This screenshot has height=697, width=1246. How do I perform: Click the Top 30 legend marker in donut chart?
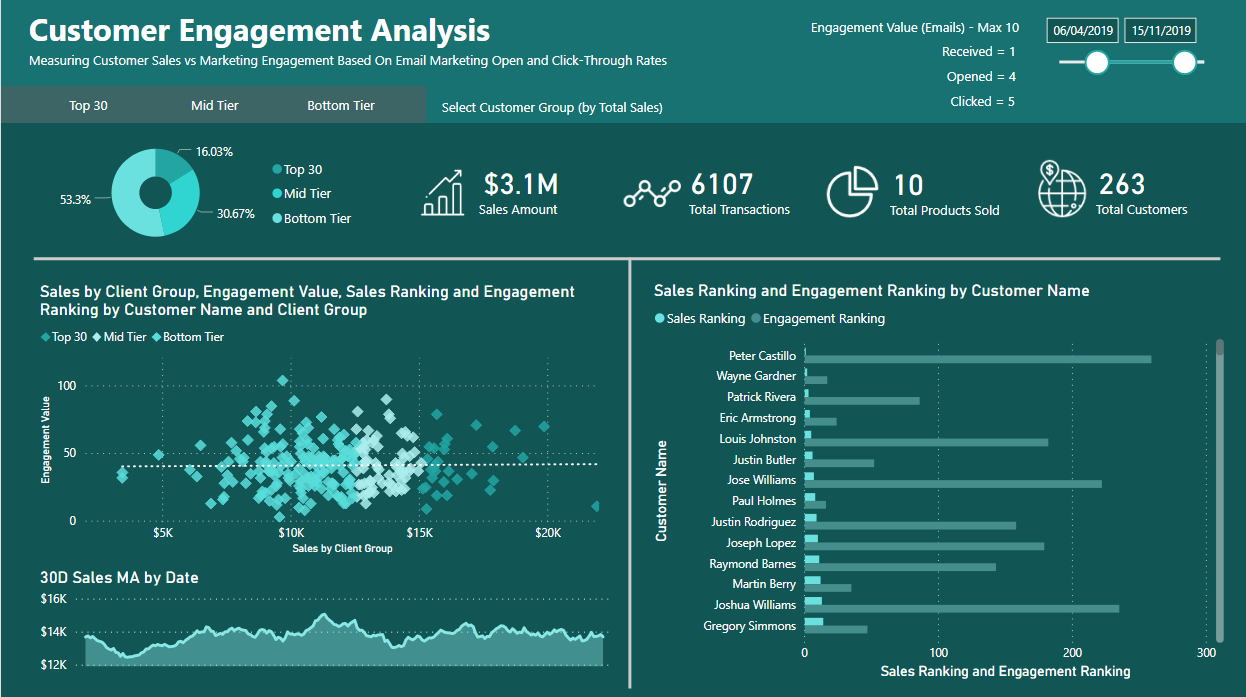[x=277, y=170]
